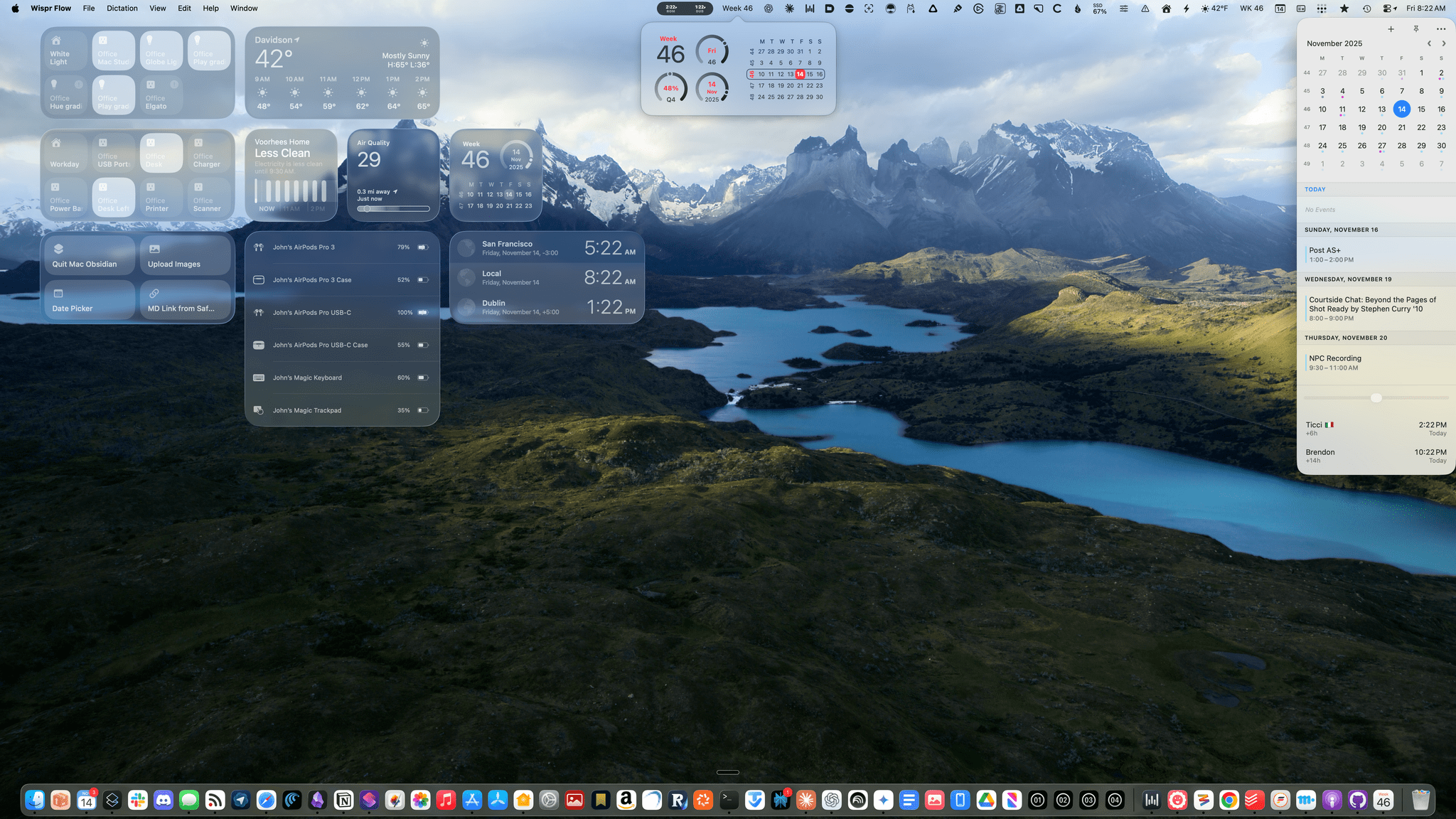
Task: Toggle the White Light home control
Action: tap(65, 50)
